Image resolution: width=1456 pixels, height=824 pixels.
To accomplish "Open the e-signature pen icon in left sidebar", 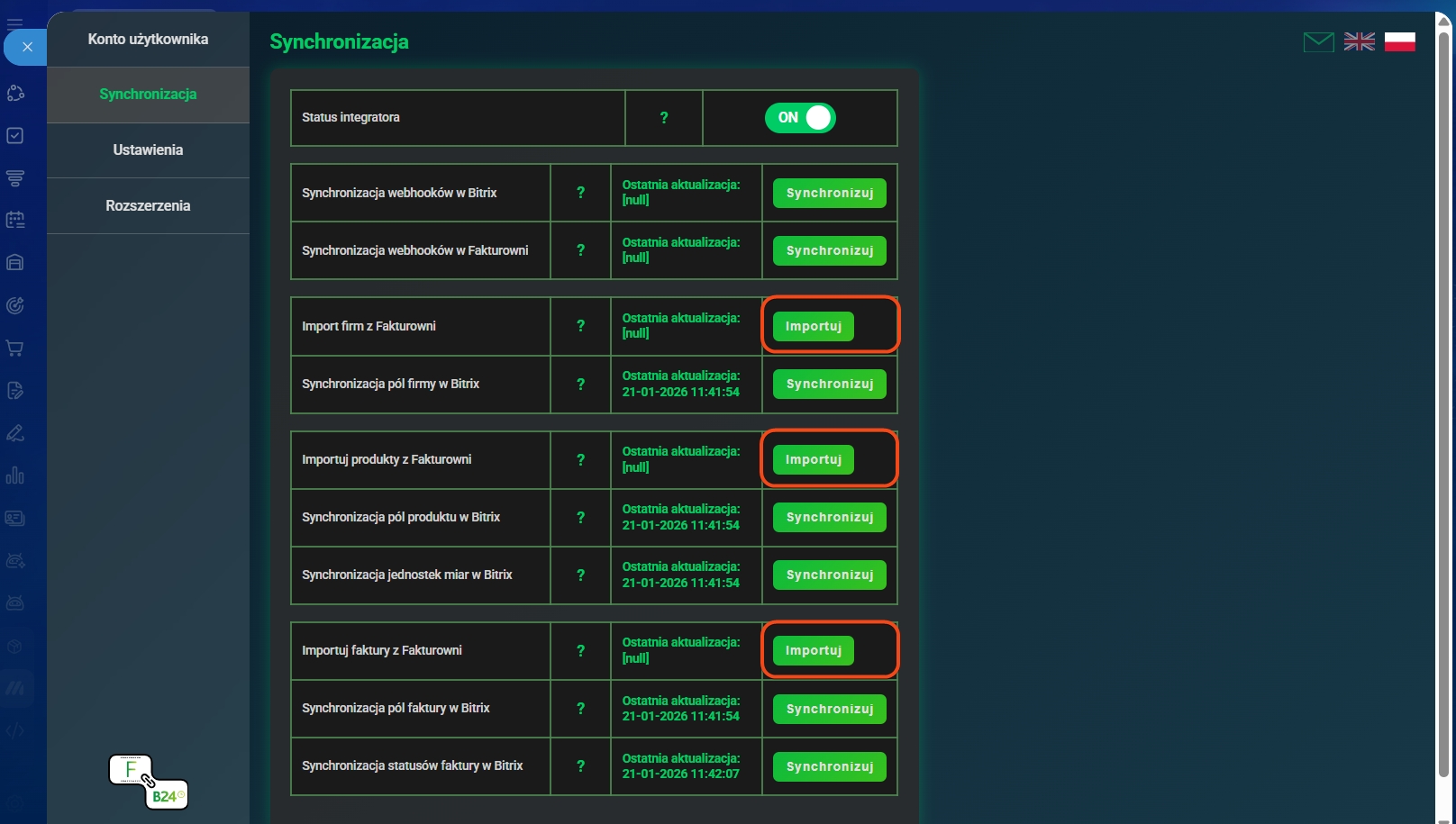I will 15,433.
